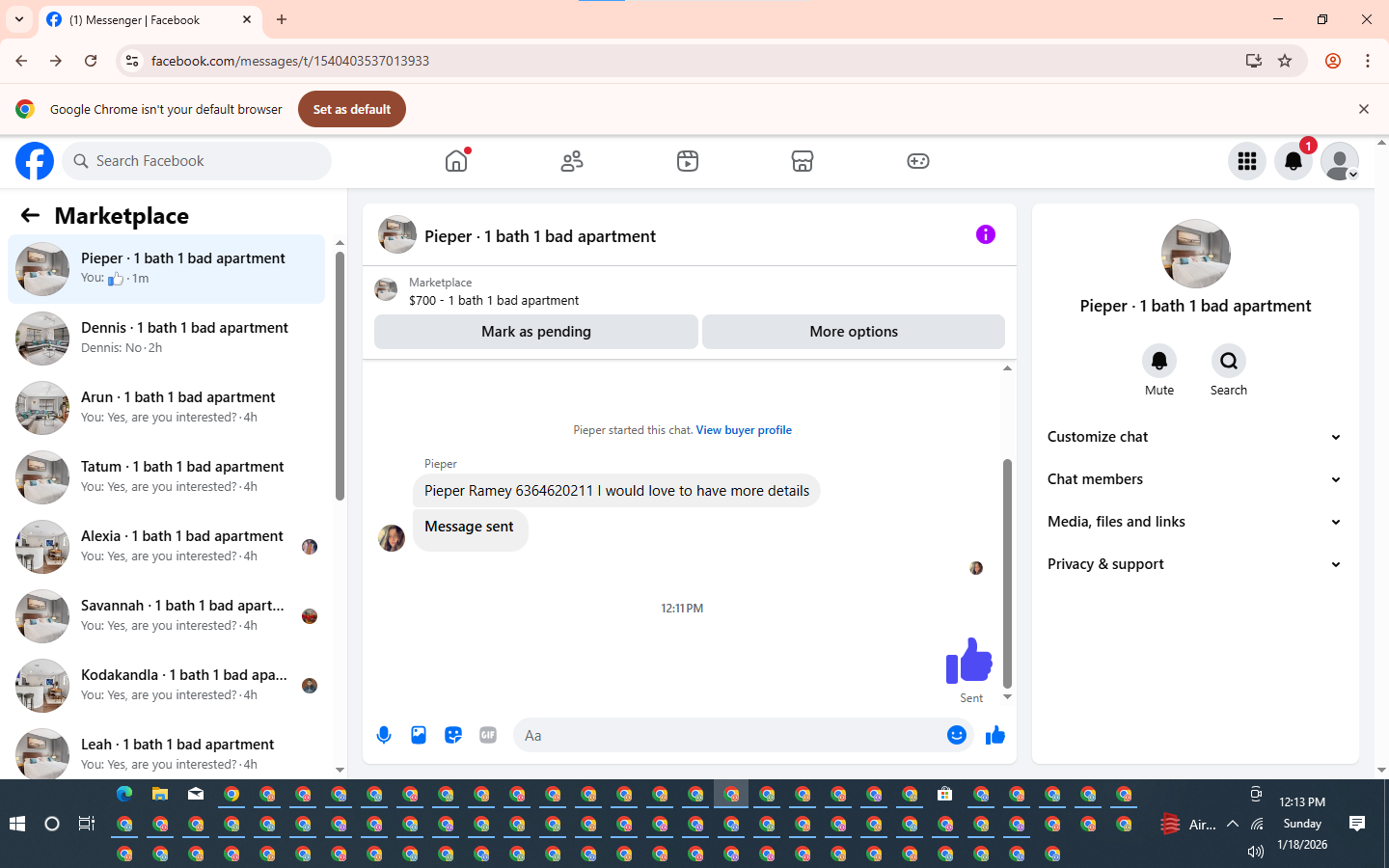Open the GIF picker
Image resolution: width=1389 pixels, height=868 pixels.
click(x=488, y=735)
